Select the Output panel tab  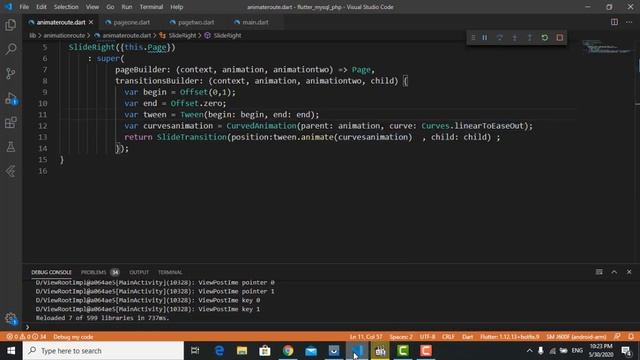click(139, 272)
